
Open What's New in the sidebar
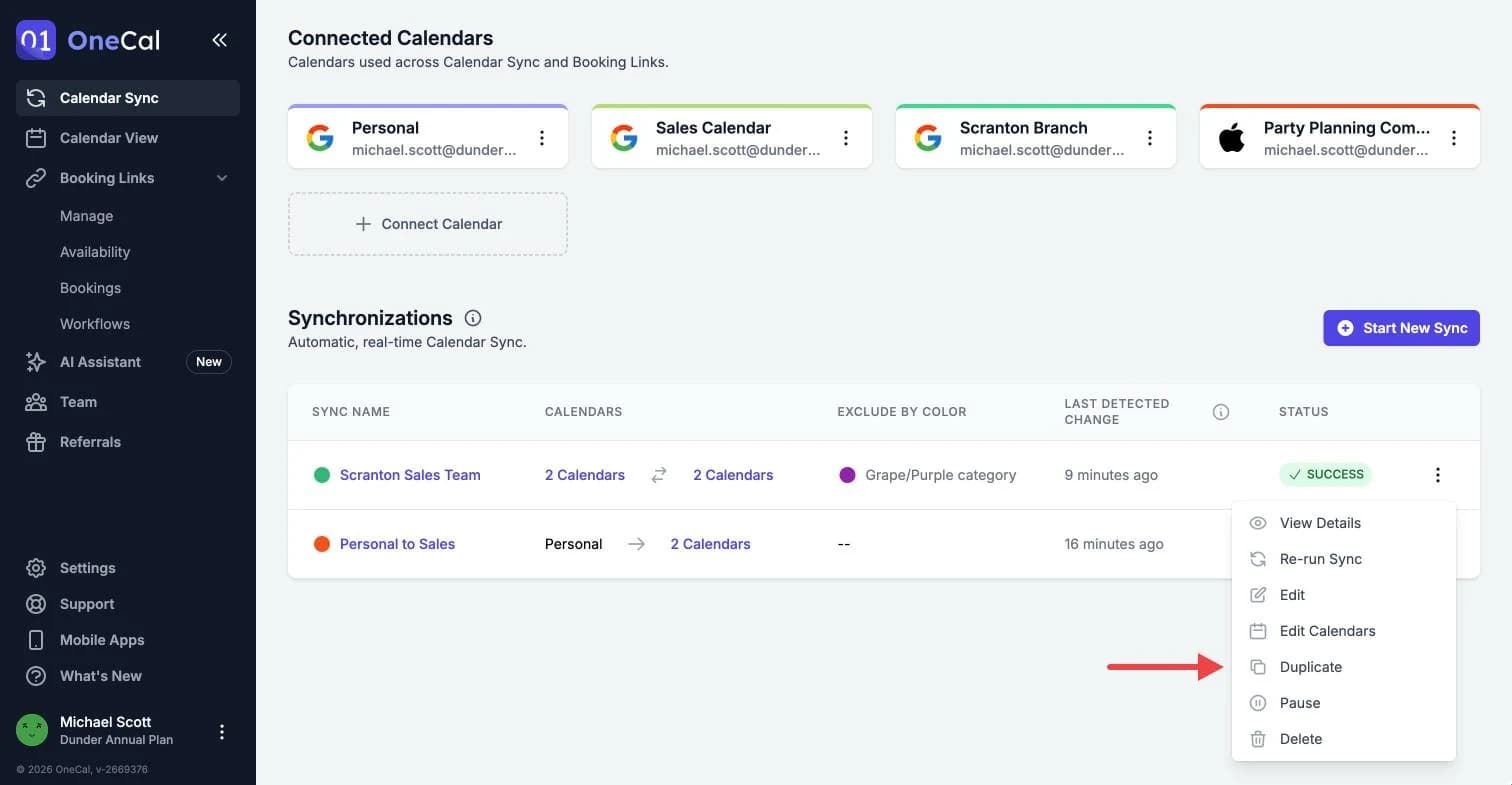click(x=128, y=676)
